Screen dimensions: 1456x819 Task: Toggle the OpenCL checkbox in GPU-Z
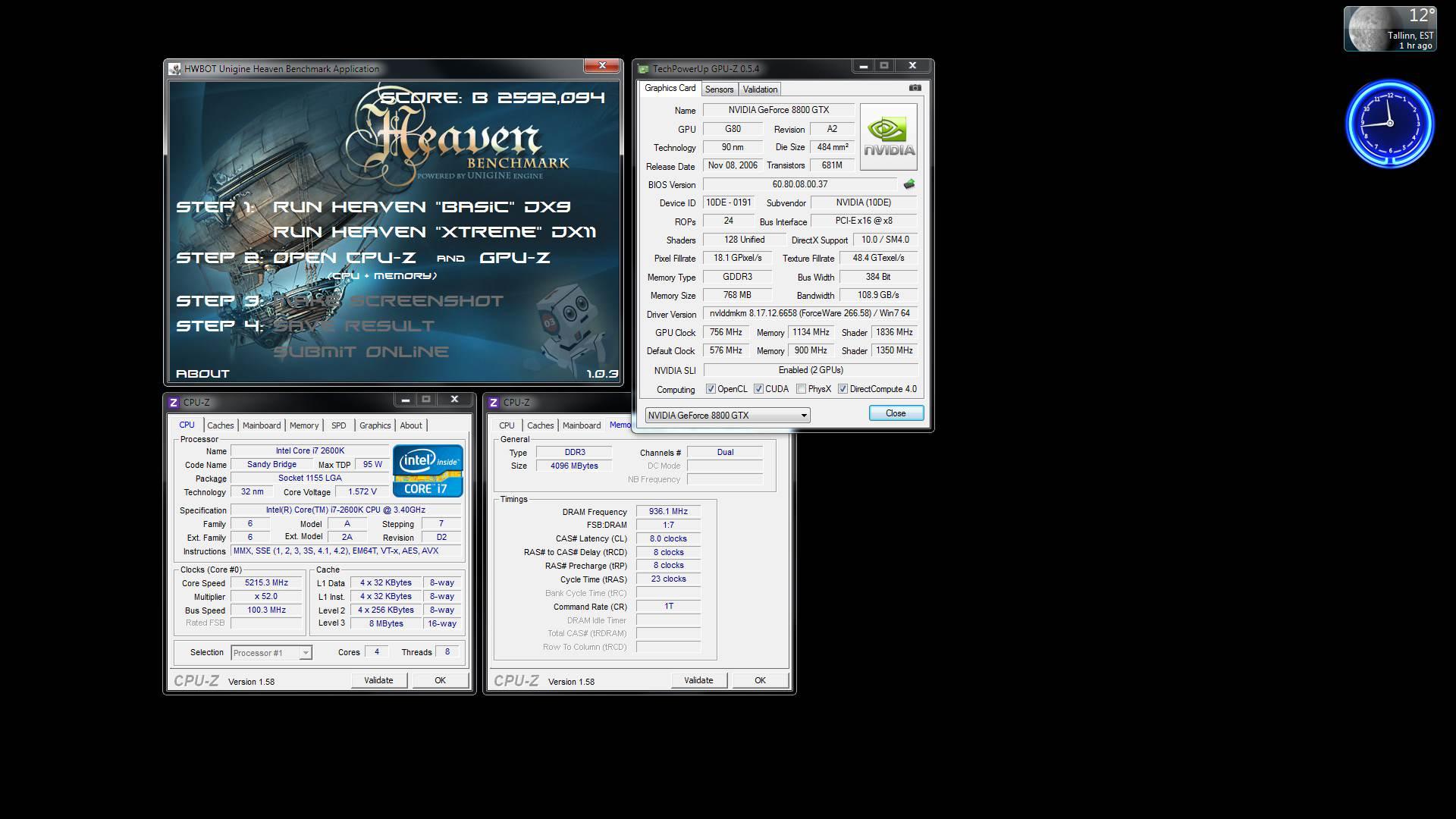point(711,389)
